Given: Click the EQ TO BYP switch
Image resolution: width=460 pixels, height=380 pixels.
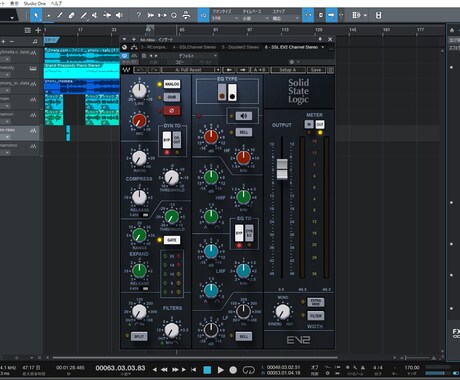Looking at the screenshot, I should 239,233.
